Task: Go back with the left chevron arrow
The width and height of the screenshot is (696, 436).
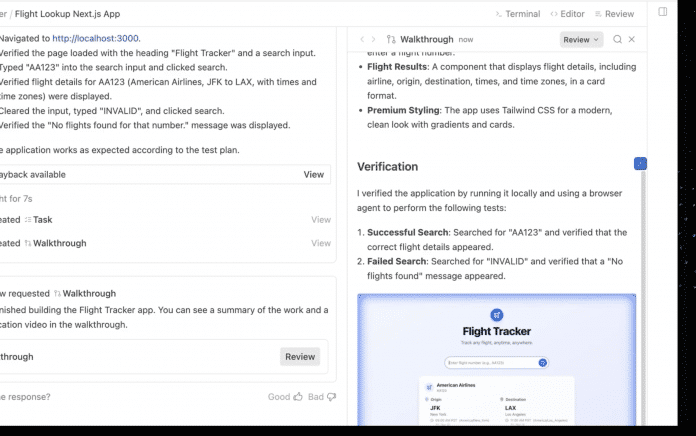Action: point(362,39)
